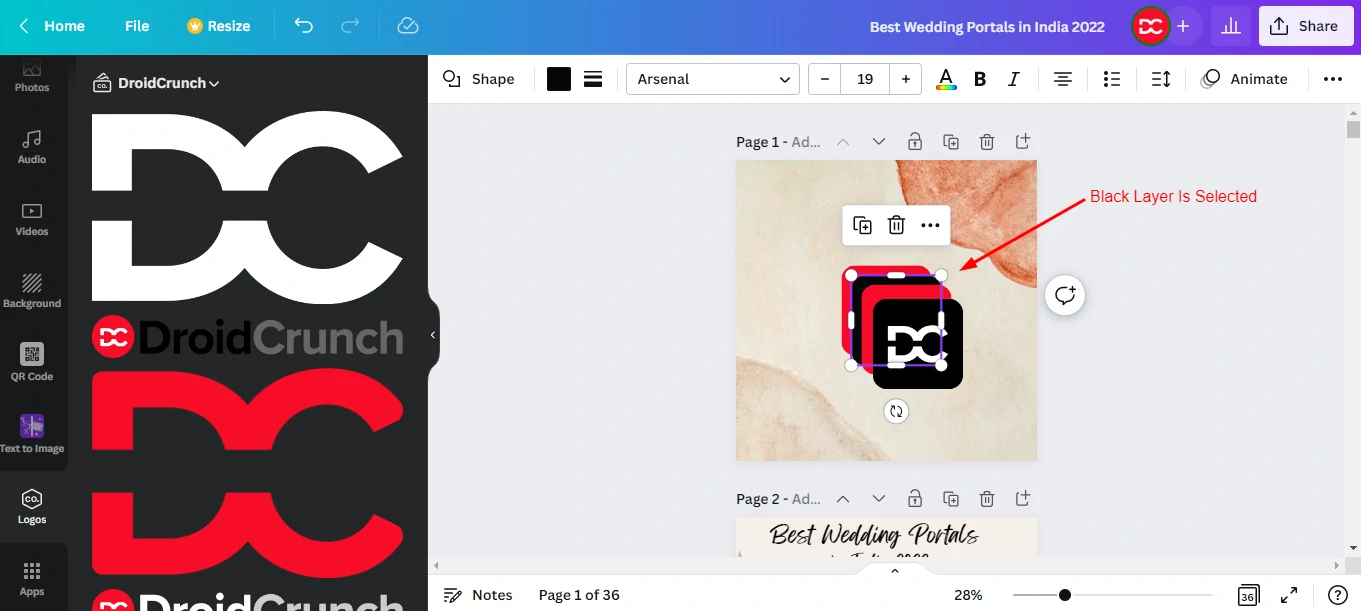Apply bulleted list formatting
1361x611 pixels.
(x=1111, y=79)
